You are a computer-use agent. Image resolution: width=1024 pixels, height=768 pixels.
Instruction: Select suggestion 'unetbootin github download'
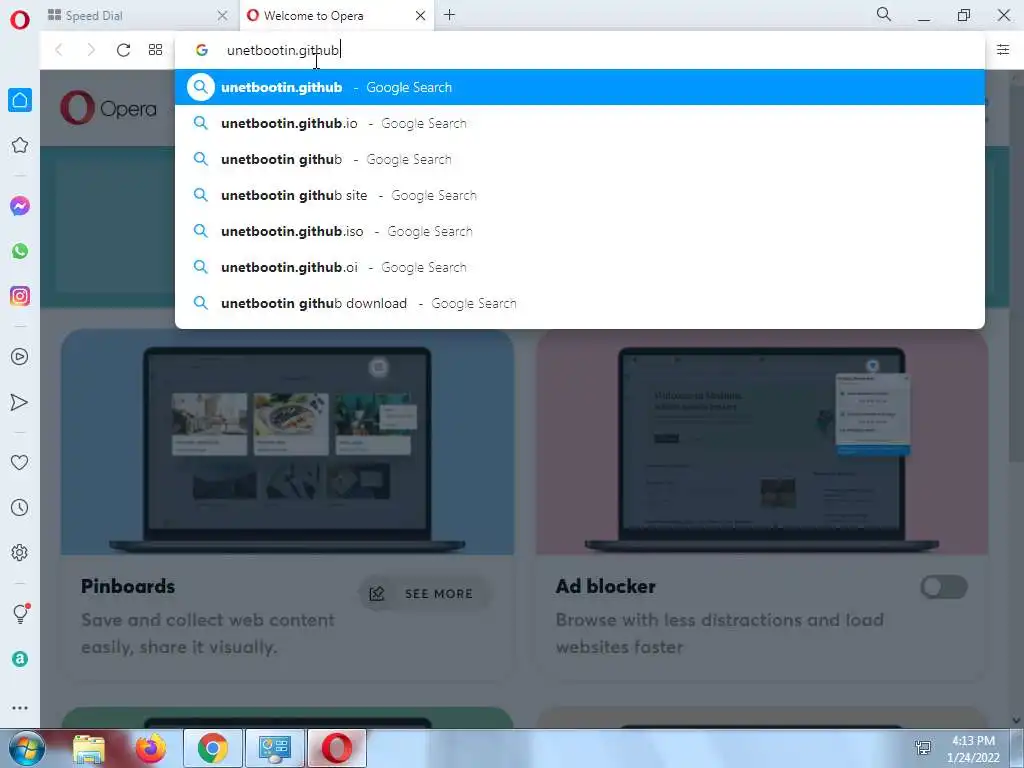pyautogui.click(x=580, y=303)
